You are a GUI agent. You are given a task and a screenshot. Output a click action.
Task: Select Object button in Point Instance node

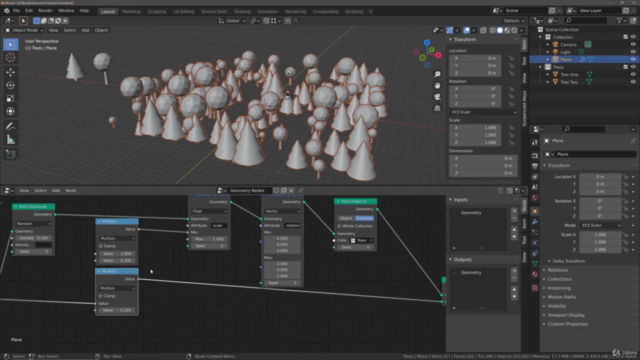346,218
